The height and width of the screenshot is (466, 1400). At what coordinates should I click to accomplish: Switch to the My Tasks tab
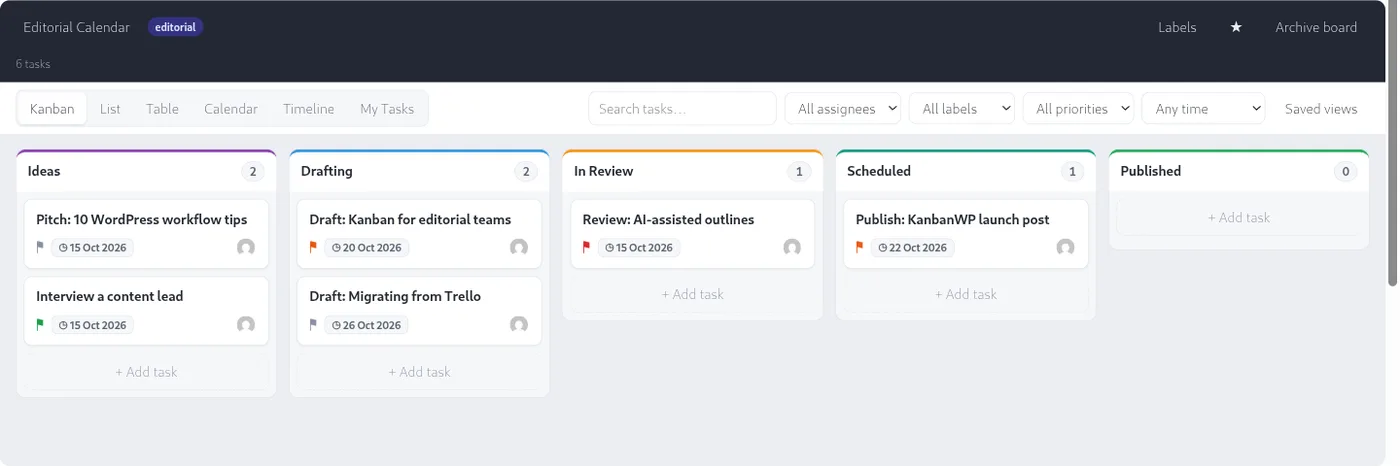(387, 108)
